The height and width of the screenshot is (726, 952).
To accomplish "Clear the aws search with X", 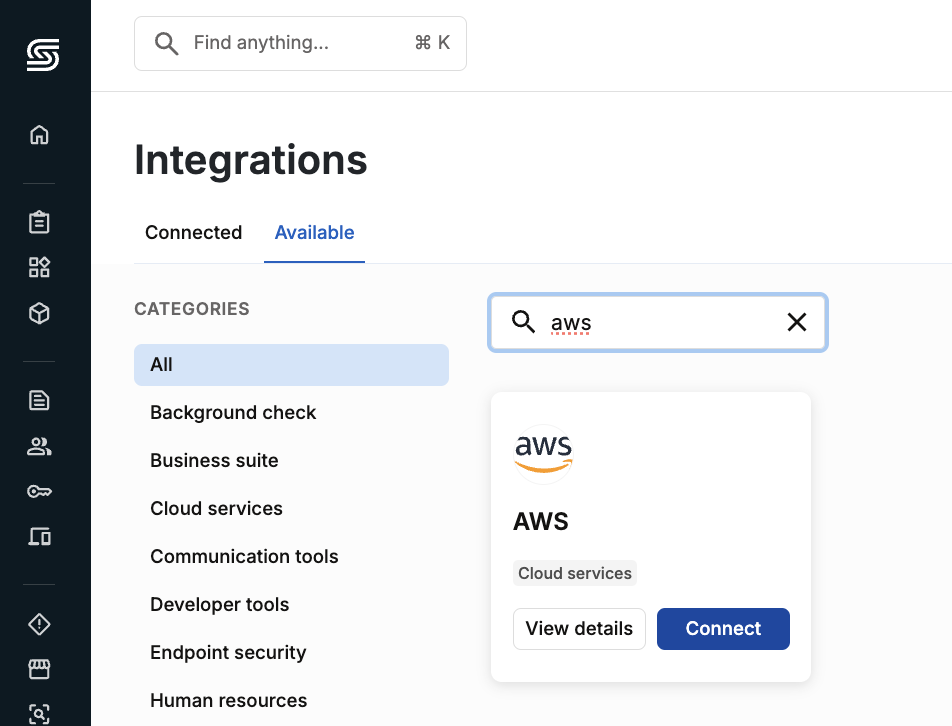I will [797, 322].
